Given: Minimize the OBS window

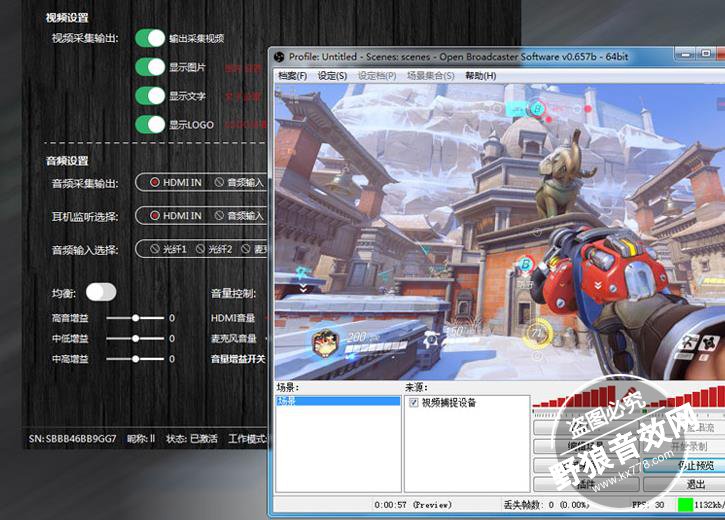Looking at the screenshot, I should click(x=685, y=54).
